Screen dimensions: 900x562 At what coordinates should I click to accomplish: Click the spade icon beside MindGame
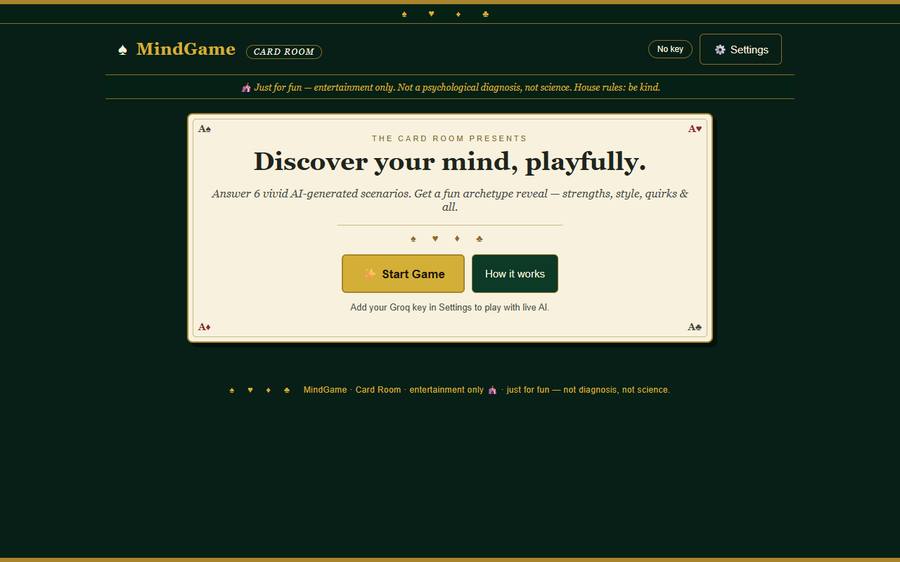coord(122,51)
